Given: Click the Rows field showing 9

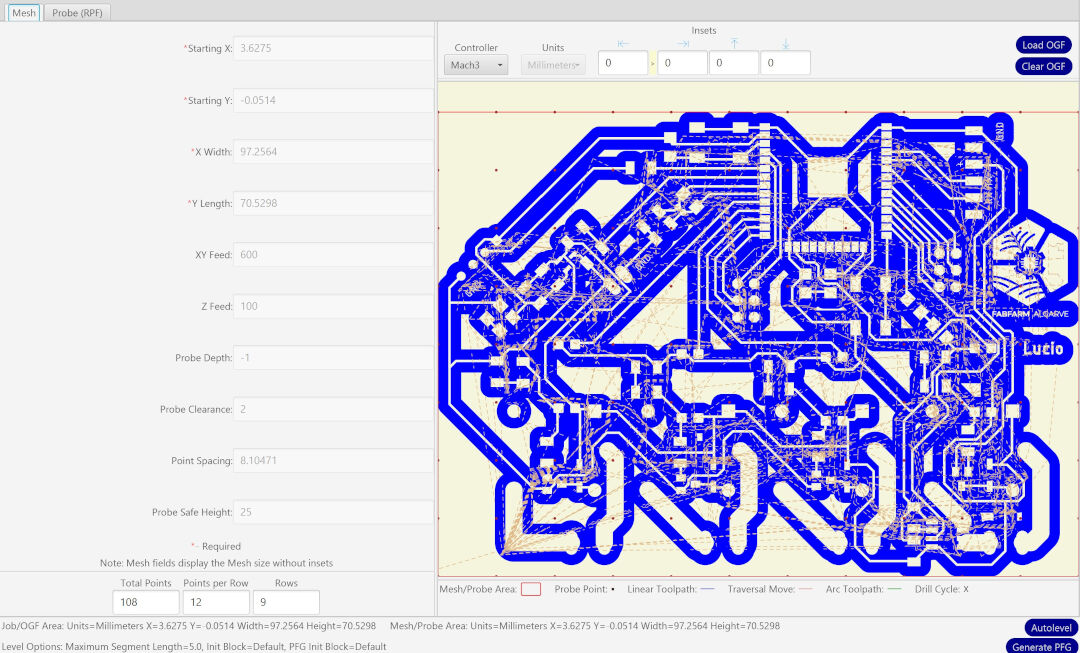Looking at the screenshot, I should (x=286, y=602).
